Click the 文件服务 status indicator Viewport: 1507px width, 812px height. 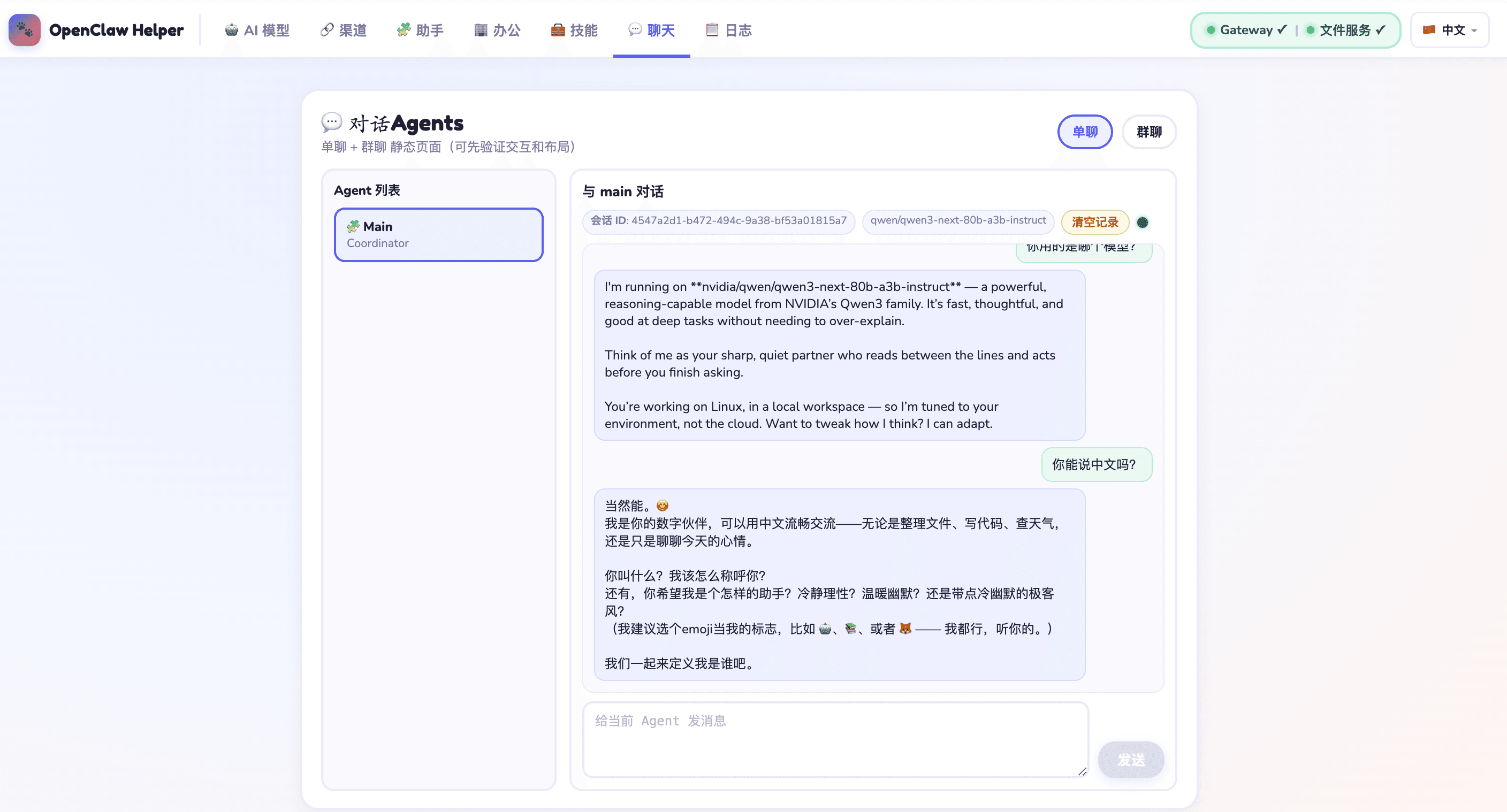(1345, 30)
